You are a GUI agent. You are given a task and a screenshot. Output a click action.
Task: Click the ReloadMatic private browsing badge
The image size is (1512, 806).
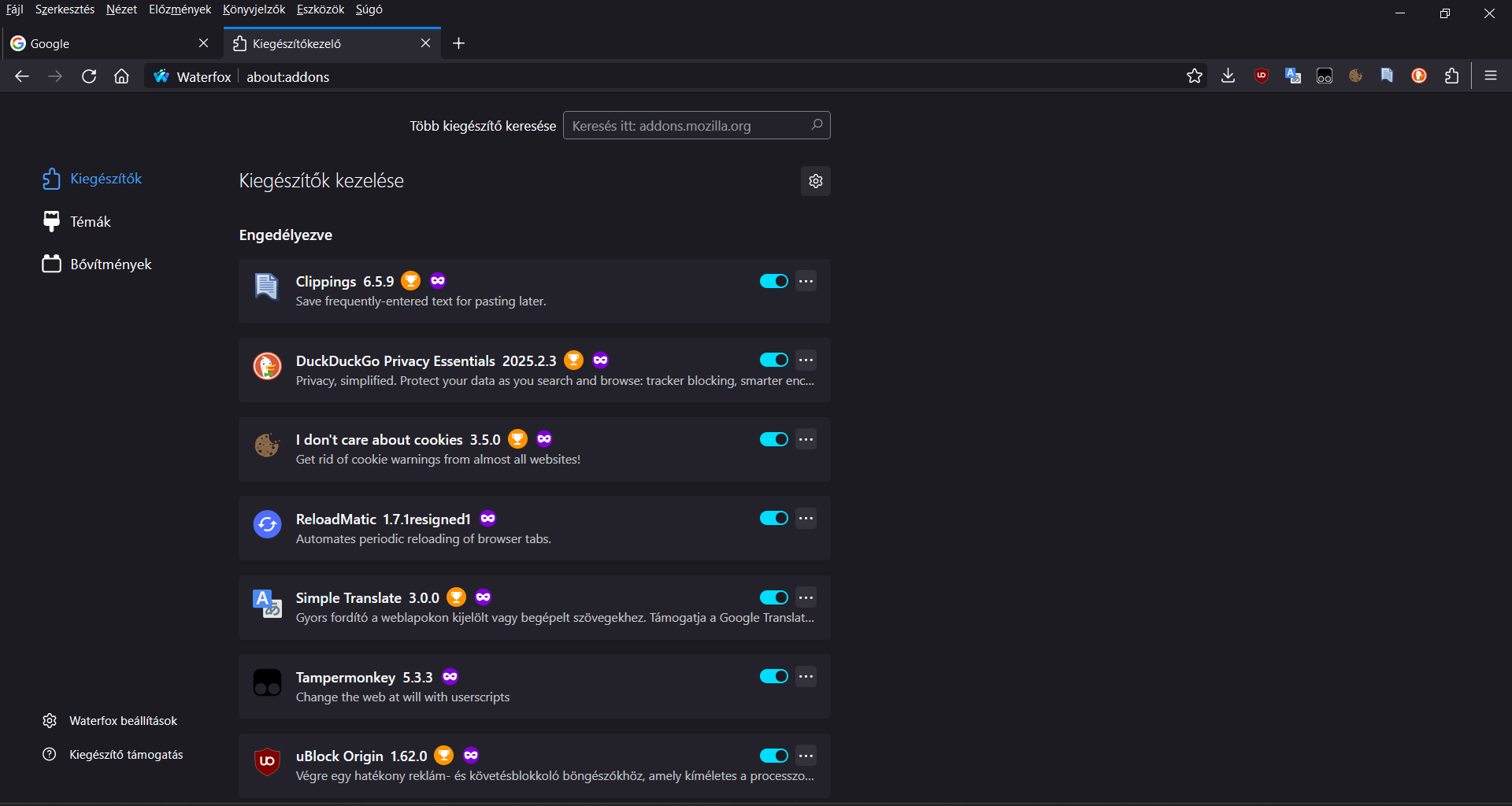tap(488, 518)
